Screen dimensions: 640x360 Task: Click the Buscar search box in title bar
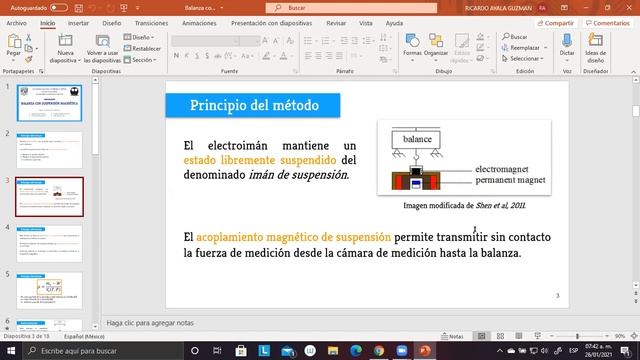tap(351, 8)
